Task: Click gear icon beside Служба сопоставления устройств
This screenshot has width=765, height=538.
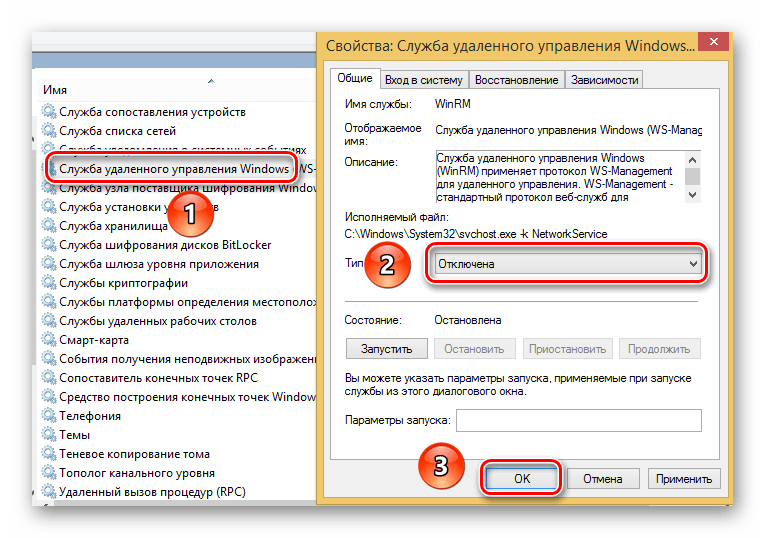Action: [x=49, y=111]
